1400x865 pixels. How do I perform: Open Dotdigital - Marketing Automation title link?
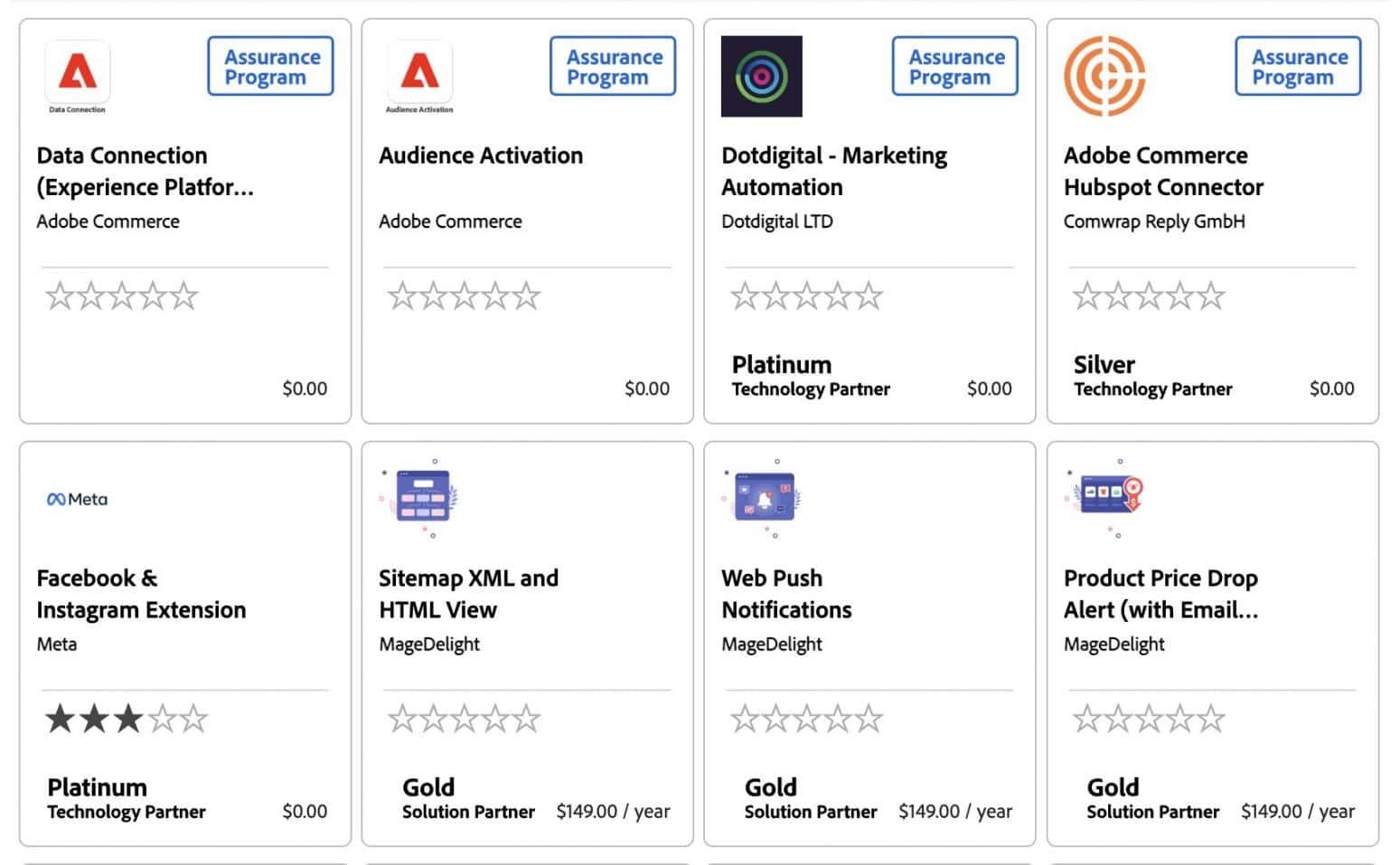(833, 171)
